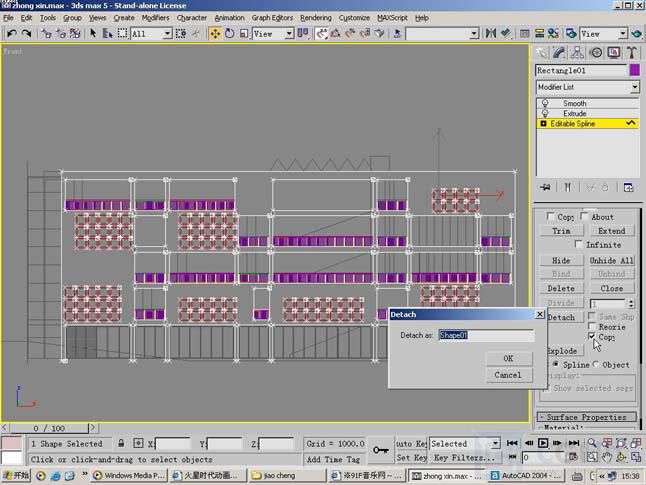
Task: Cancel the Detach dialog
Action: click(509, 375)
